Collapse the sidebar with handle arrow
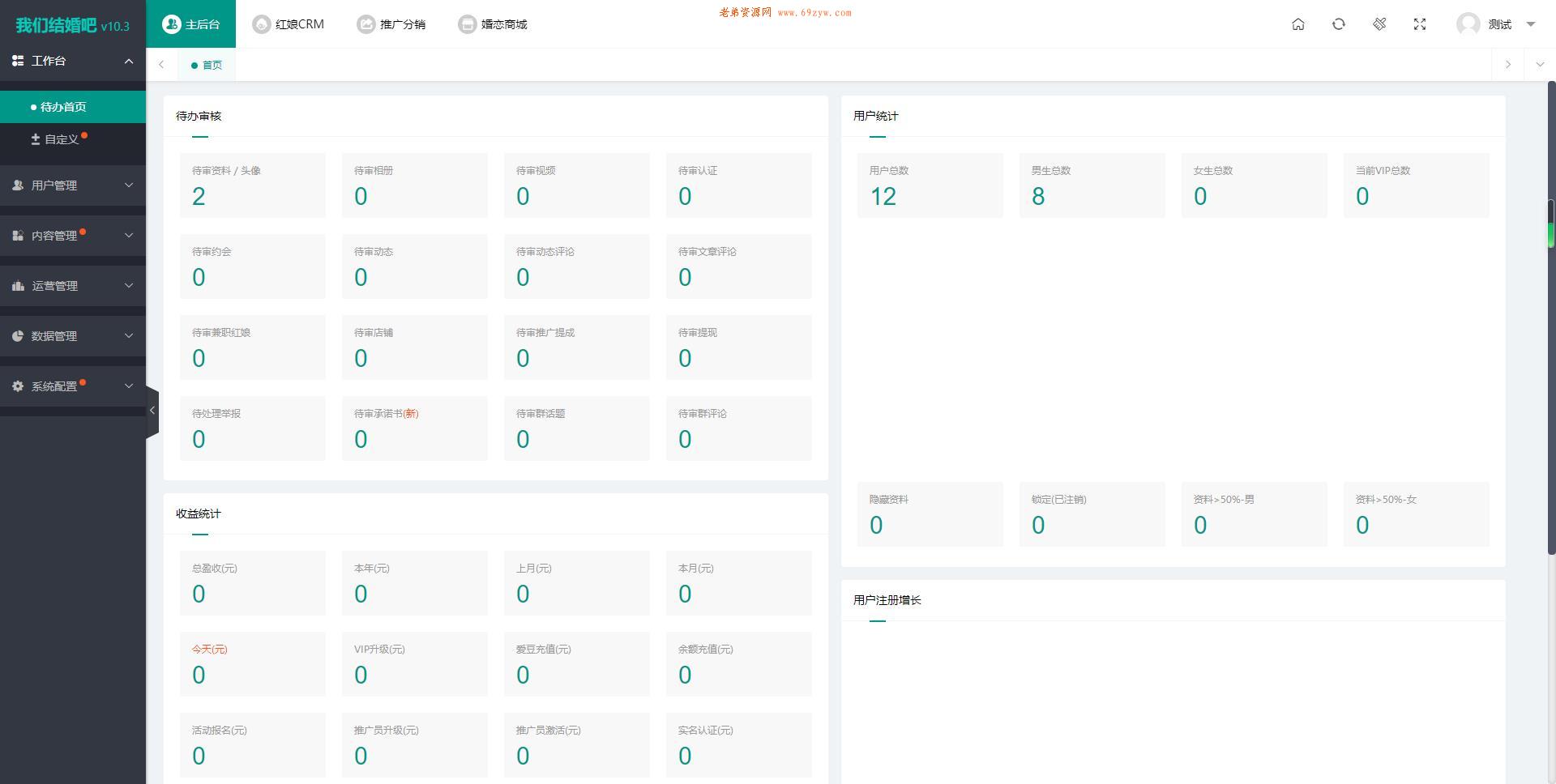The image size is (1556, 784). click(152, 411)
